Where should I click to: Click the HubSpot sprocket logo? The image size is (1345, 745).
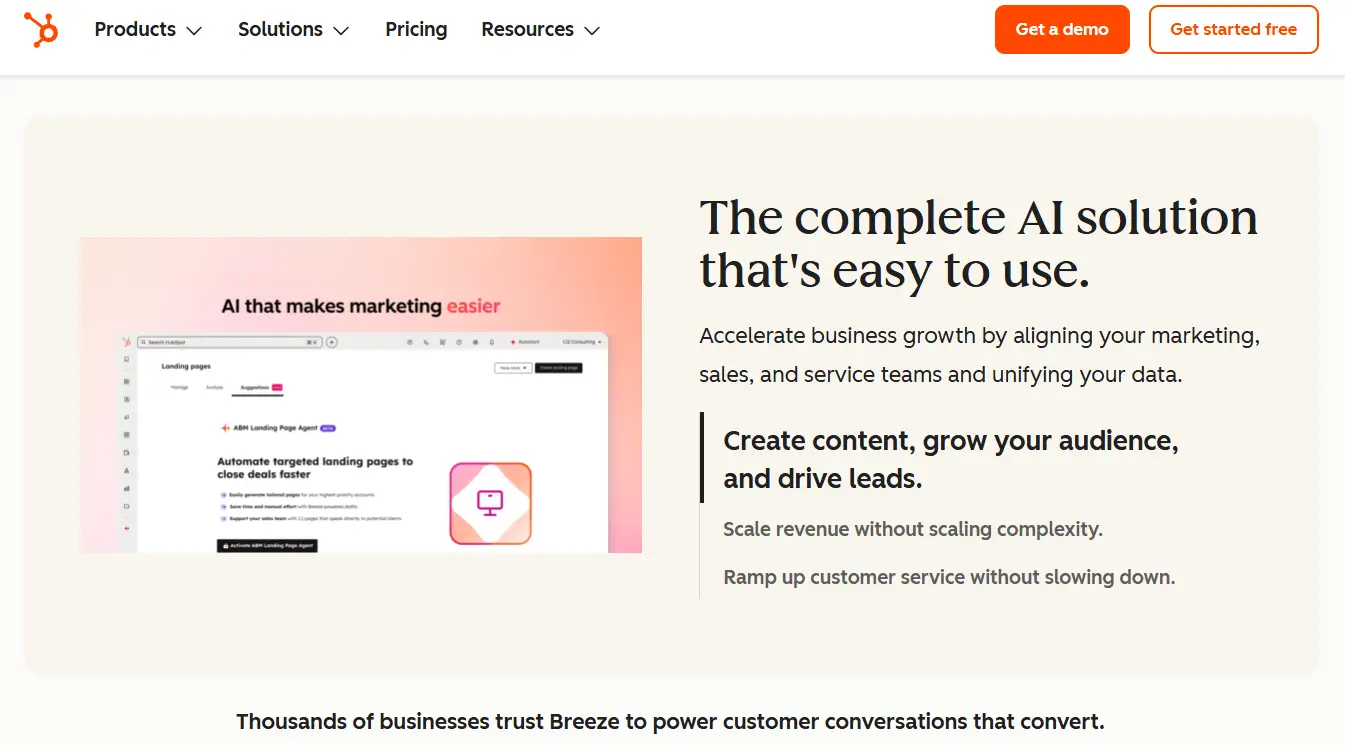pos(41,29)
